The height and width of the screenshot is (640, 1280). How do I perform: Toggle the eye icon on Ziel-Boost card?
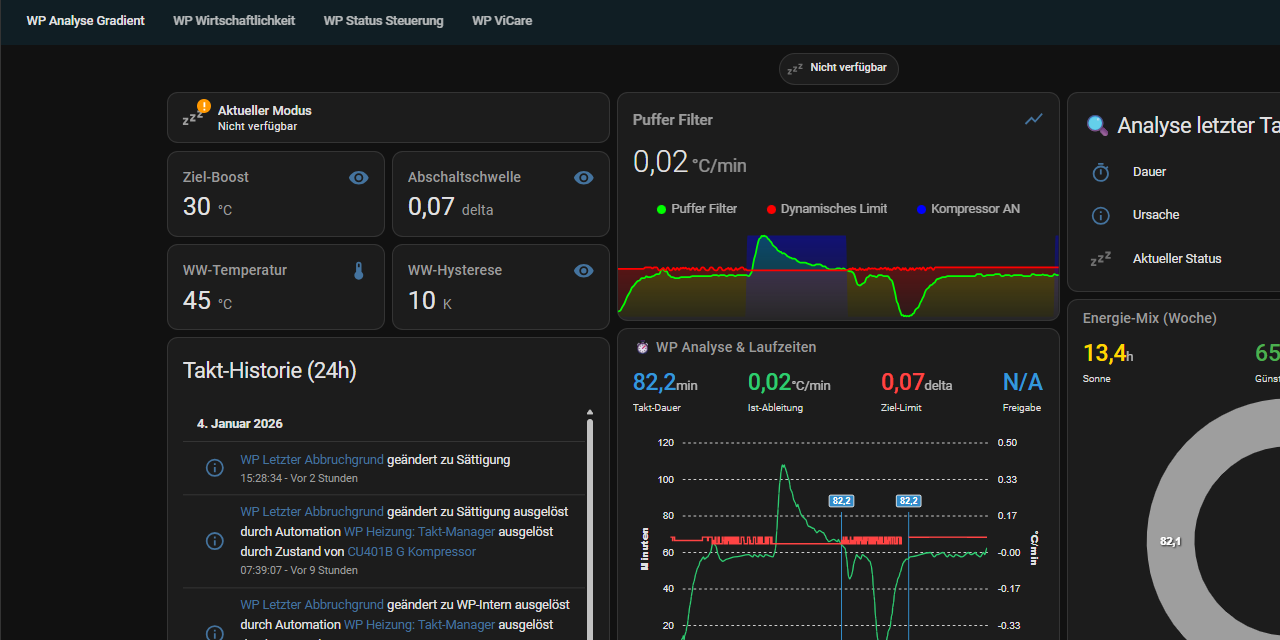(358, 177)
